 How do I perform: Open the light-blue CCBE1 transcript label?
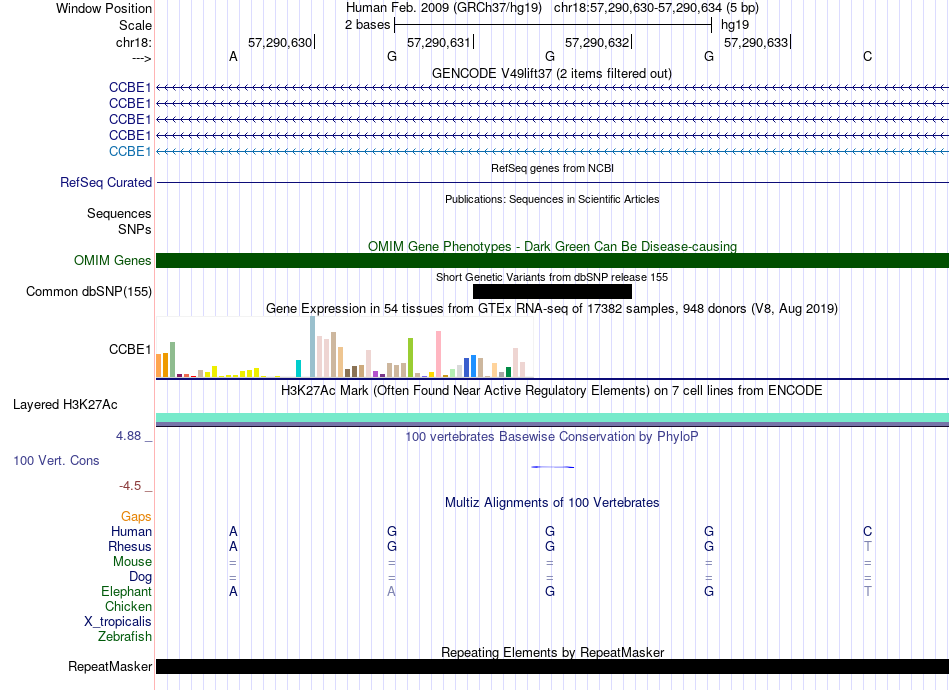point(130,151)
